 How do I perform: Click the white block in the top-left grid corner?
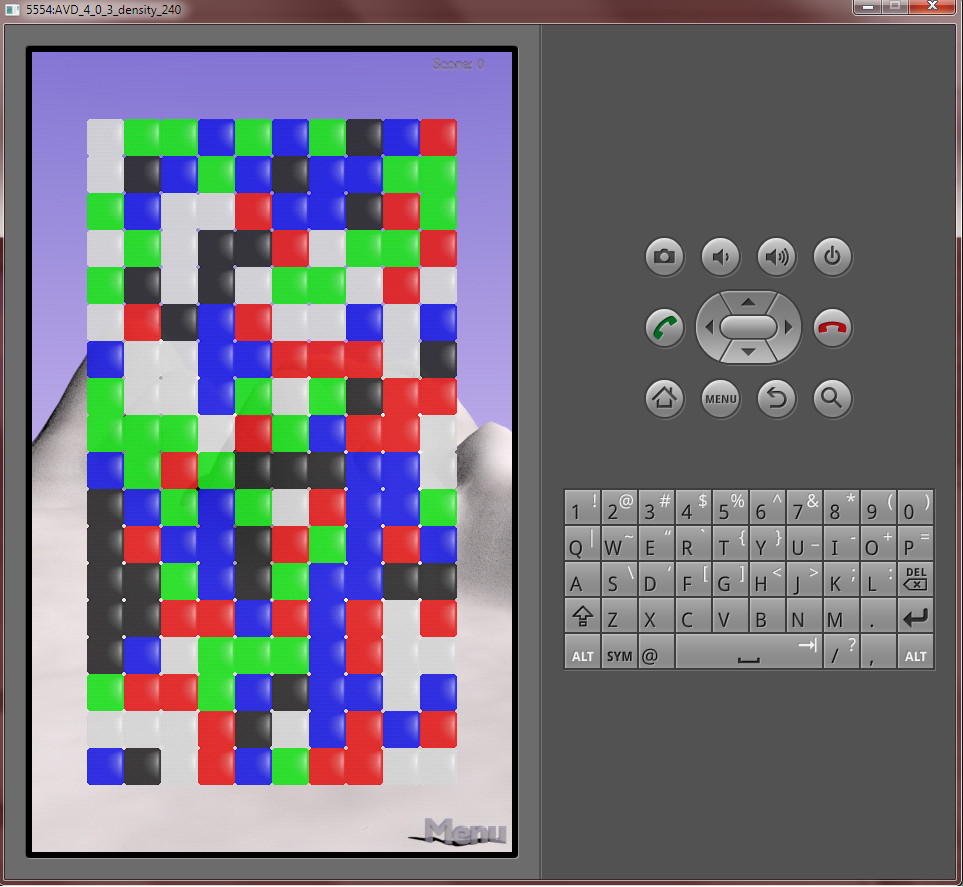[x=105, y=137]
